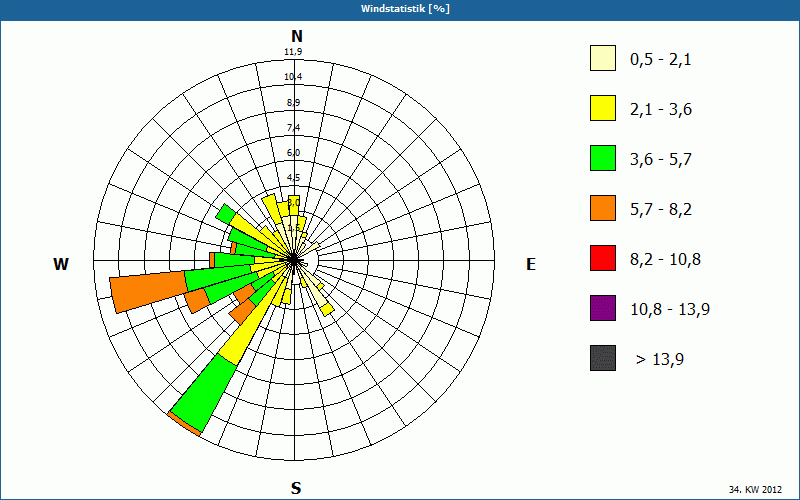Click the W compass label
800x500 pixels.
pyautogui.click(x=61, y=264)
